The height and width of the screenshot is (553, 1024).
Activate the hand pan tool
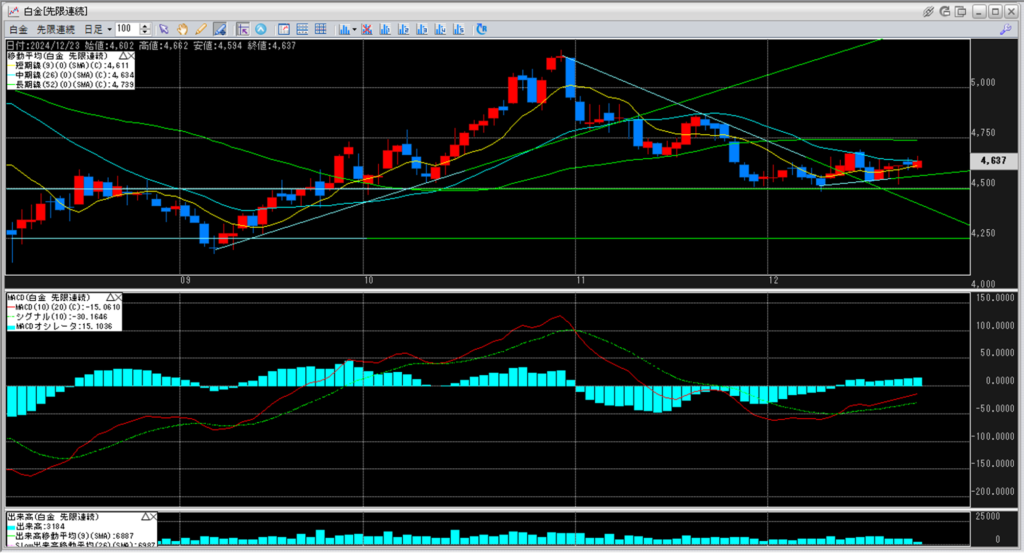point(183,30)
